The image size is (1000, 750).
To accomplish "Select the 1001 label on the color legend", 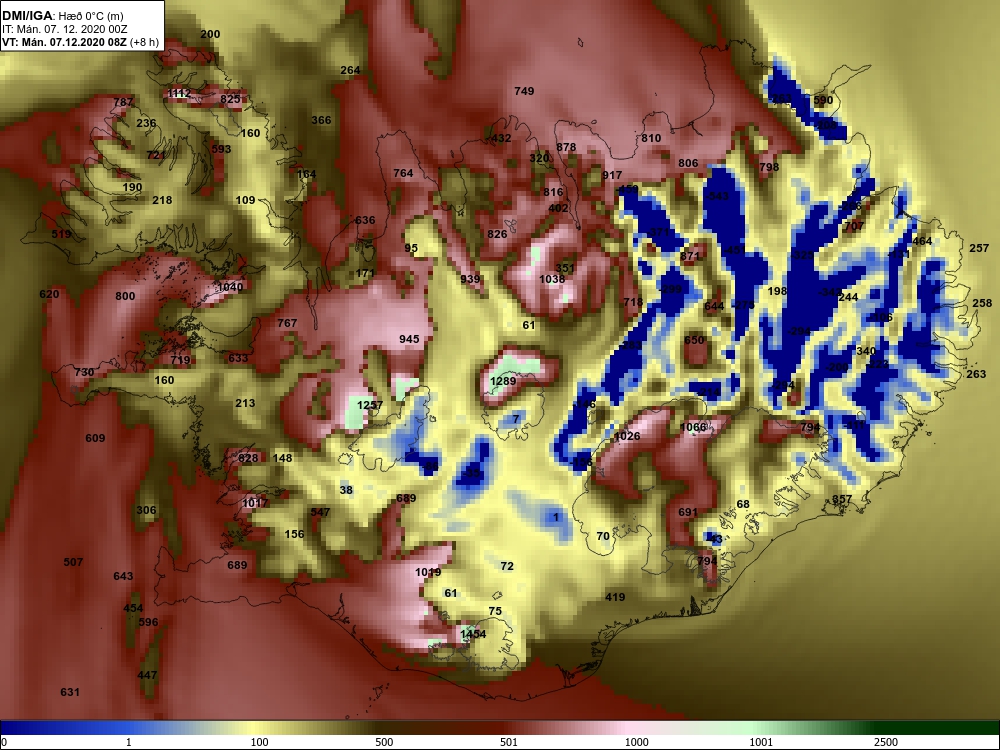I will (x=761, y=742).
